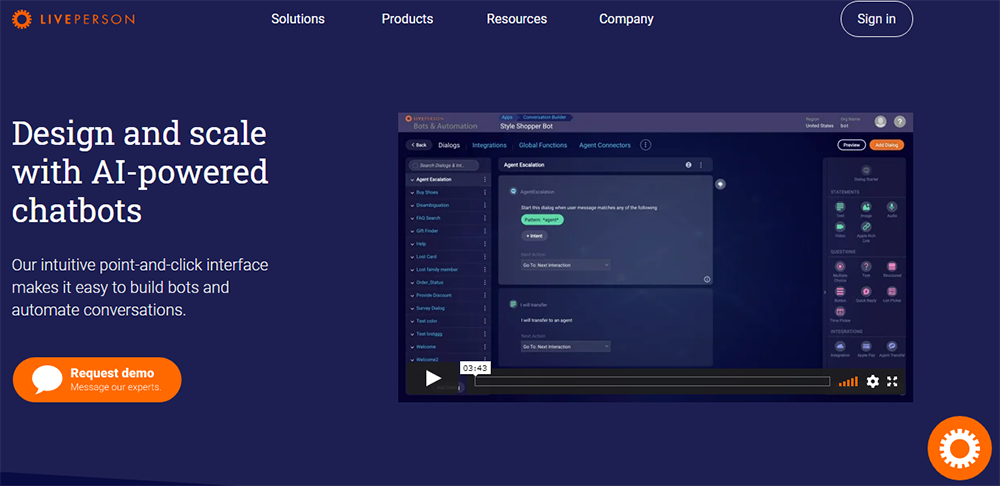
Task: Enter video fullscreen mode
Action: click(x=892, y=381)
